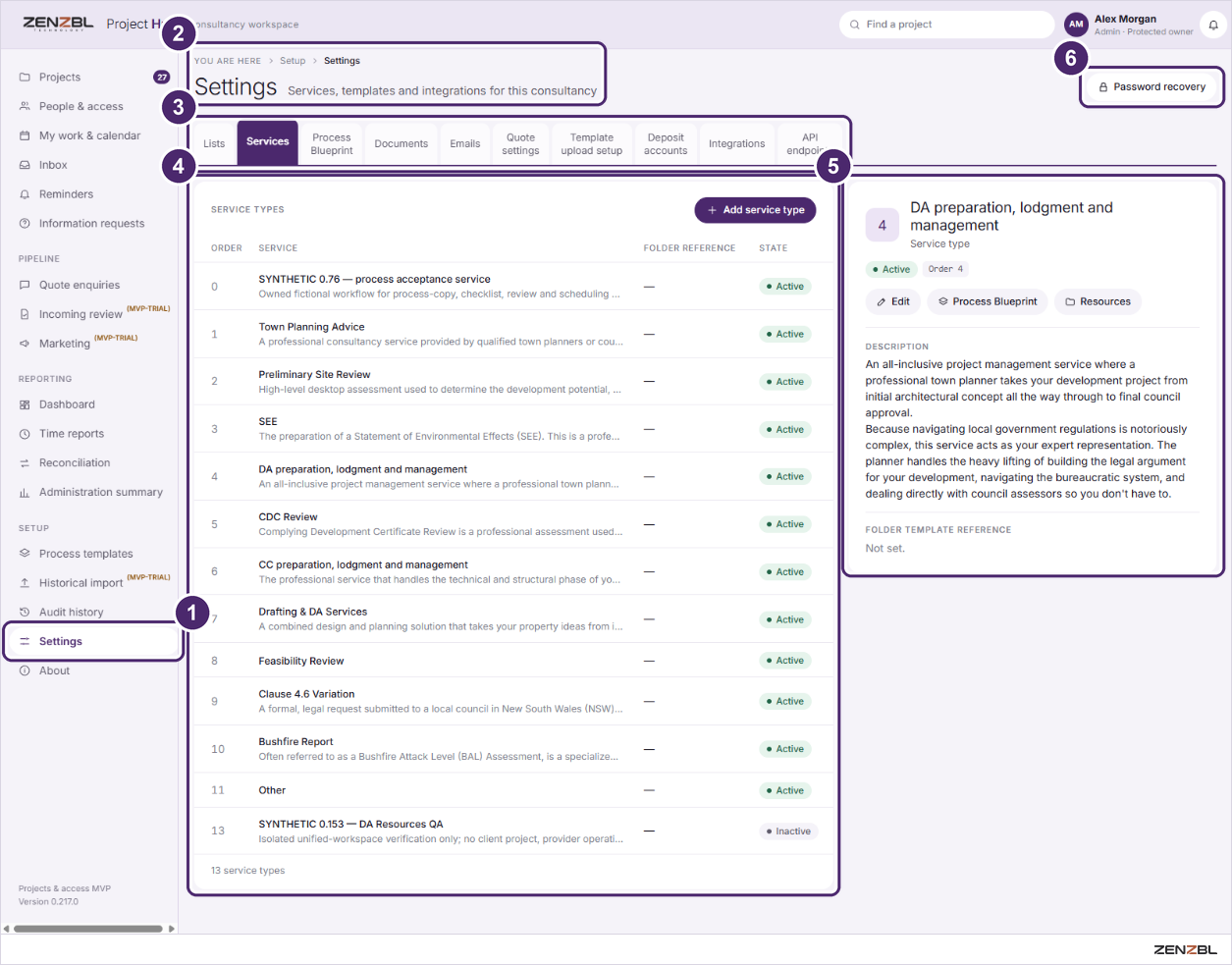Switch to the Documents tab
Screen dimensions: 1232x965
pyautogui.click(x=402, y=143)
